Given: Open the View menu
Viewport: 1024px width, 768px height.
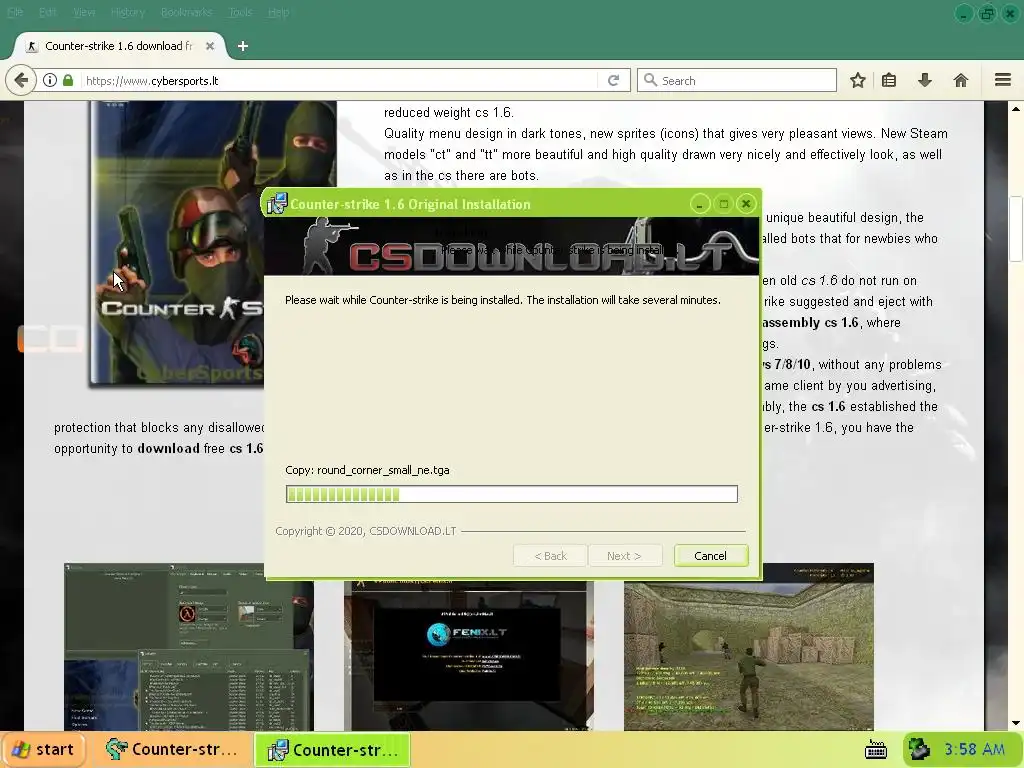Looking at the screenshot, I should (x=84, y=12).
